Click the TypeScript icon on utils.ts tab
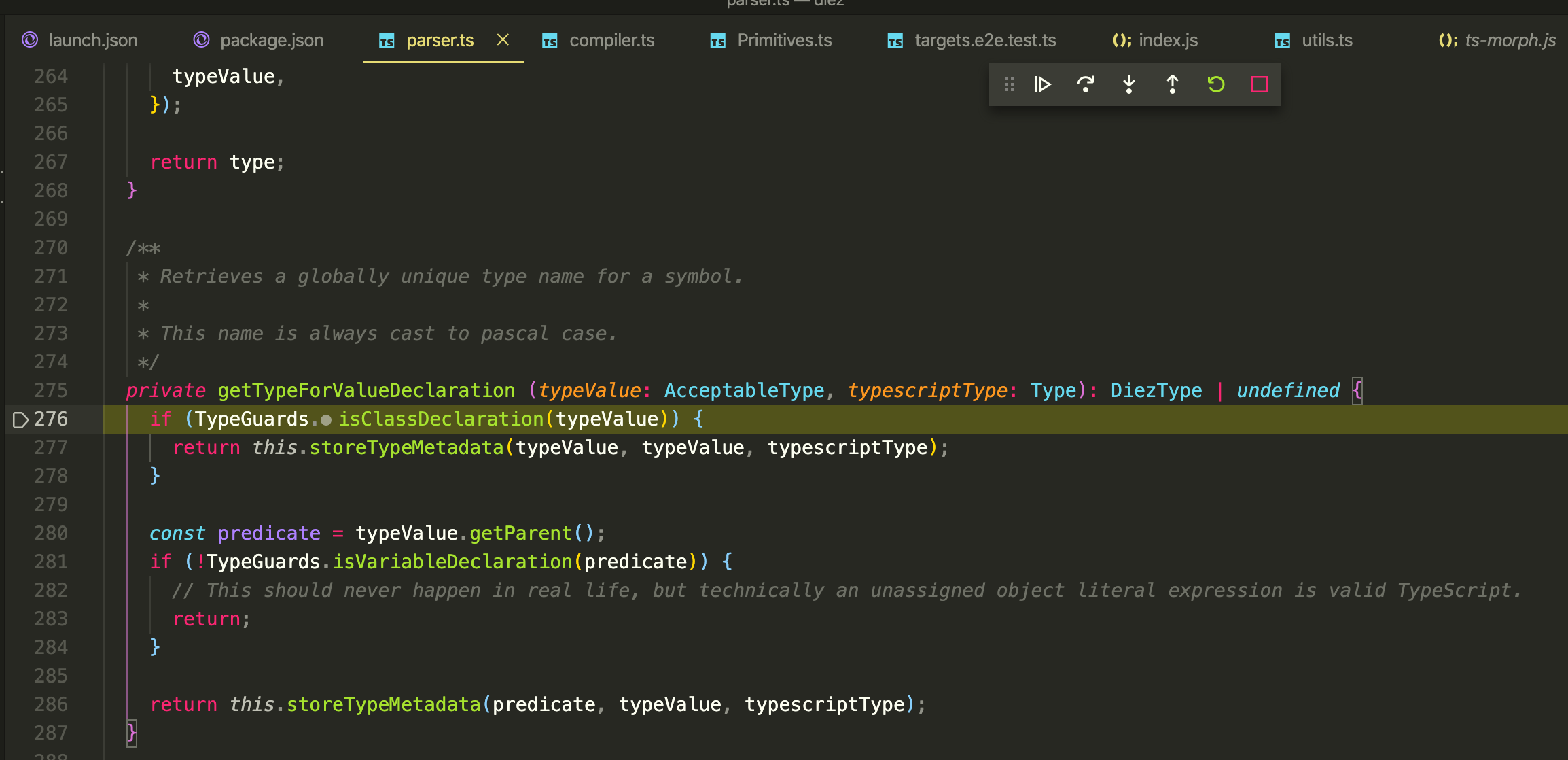 (x=1283, y=40)
